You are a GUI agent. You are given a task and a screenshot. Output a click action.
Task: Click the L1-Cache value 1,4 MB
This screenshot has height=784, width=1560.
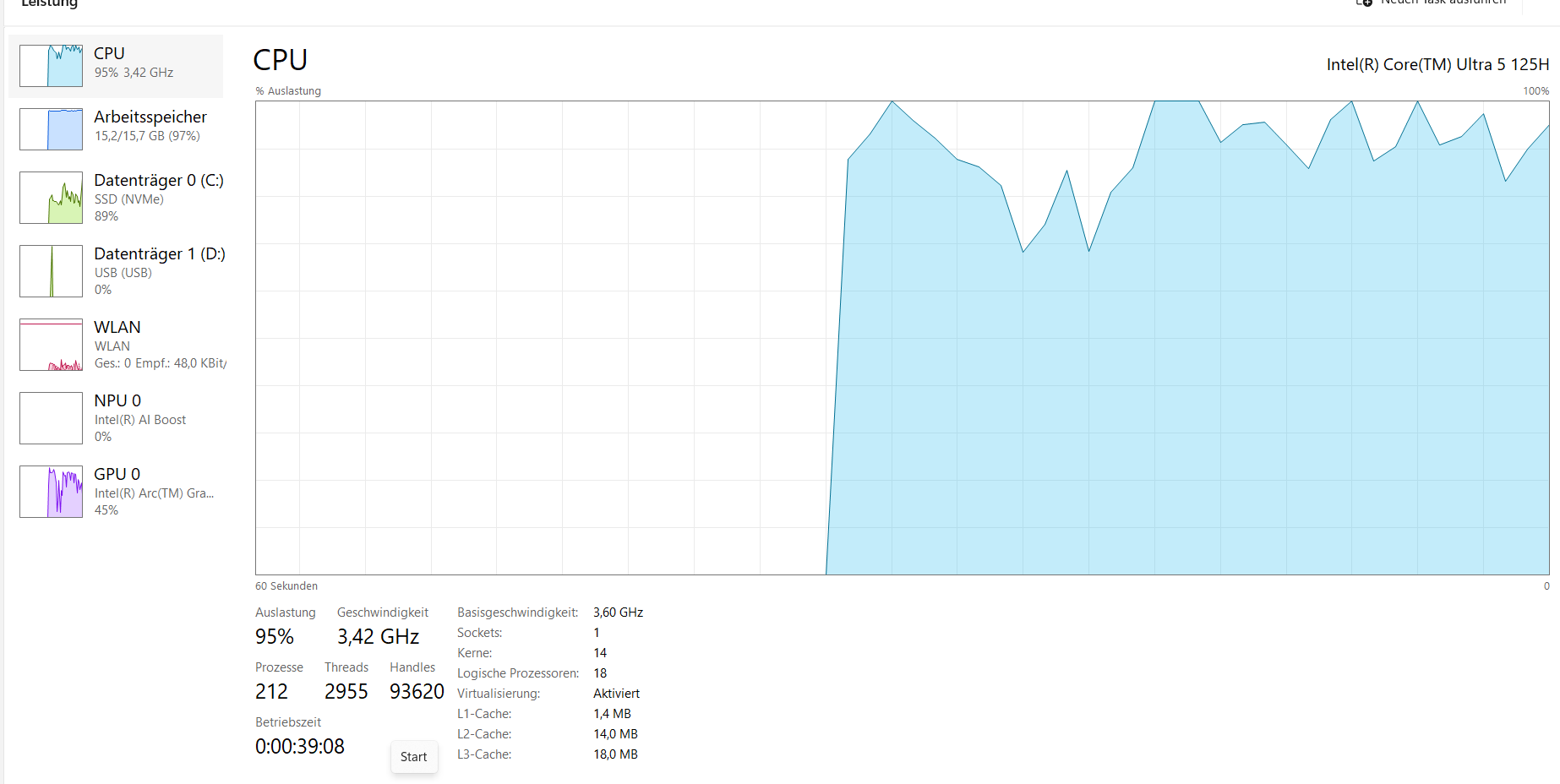pos(612,714)
